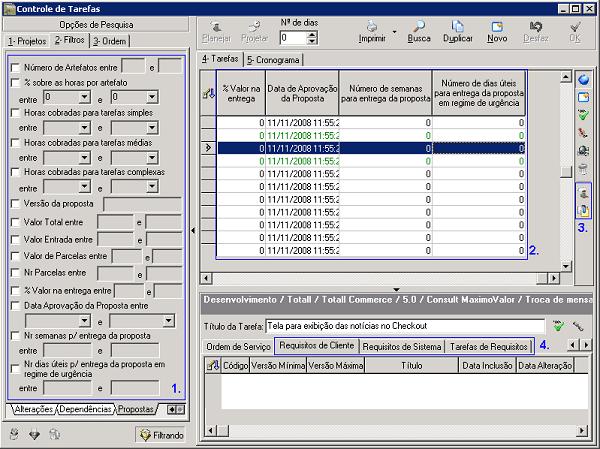Open the Imprimir dropdown arrow
The width and height of the screenshot is (600, 449).
(395, 32)
